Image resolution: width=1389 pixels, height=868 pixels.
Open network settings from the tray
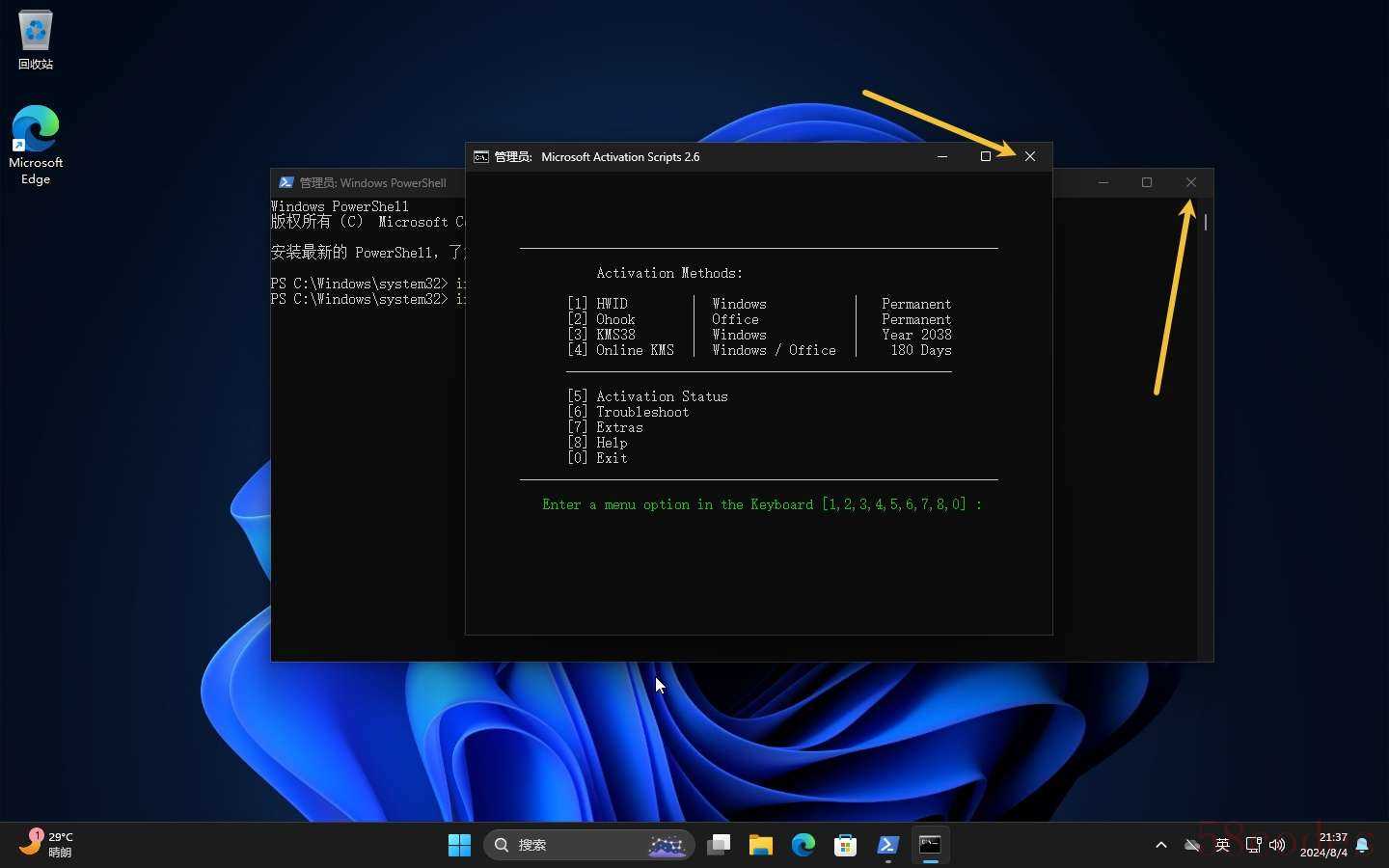click(x=1253, y=845)
